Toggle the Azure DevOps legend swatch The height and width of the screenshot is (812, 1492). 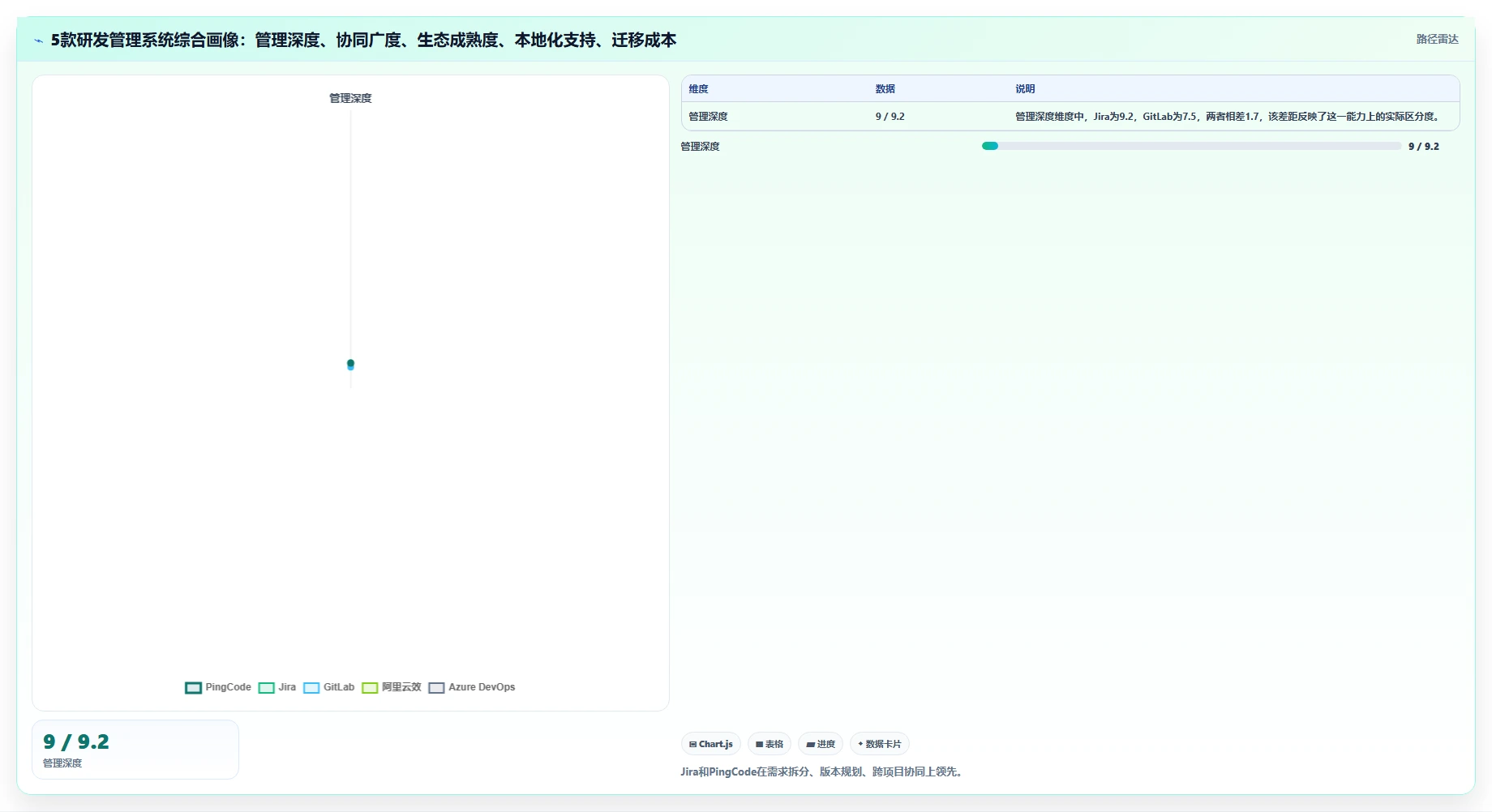tap(436, 688)
